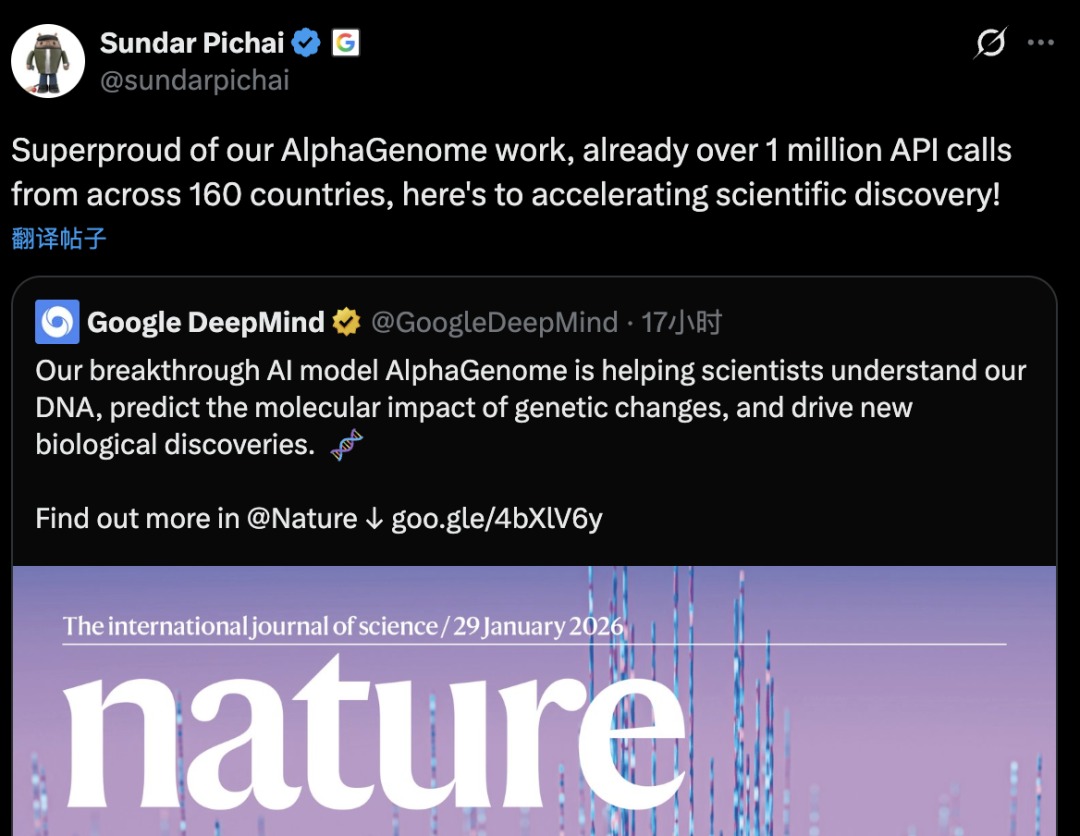Open the Grok analysis icon on the post
The height and width of the screenshot is (836, 1080).
click(x=990, y=44)
